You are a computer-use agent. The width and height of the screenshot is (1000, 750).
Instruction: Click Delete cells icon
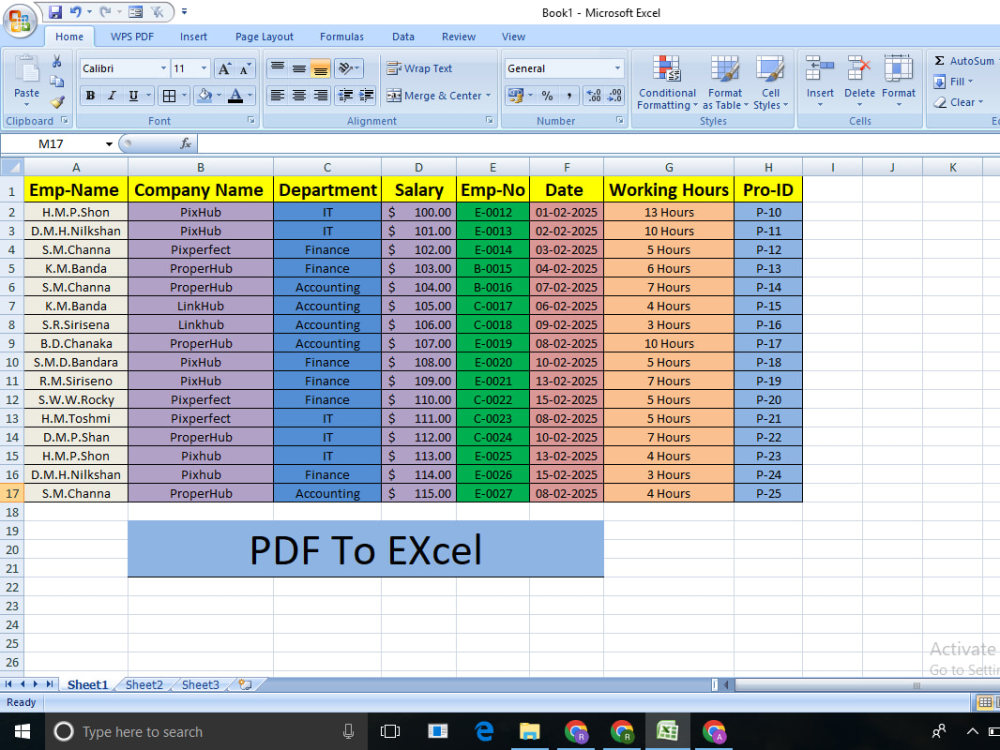pos(859,68)
